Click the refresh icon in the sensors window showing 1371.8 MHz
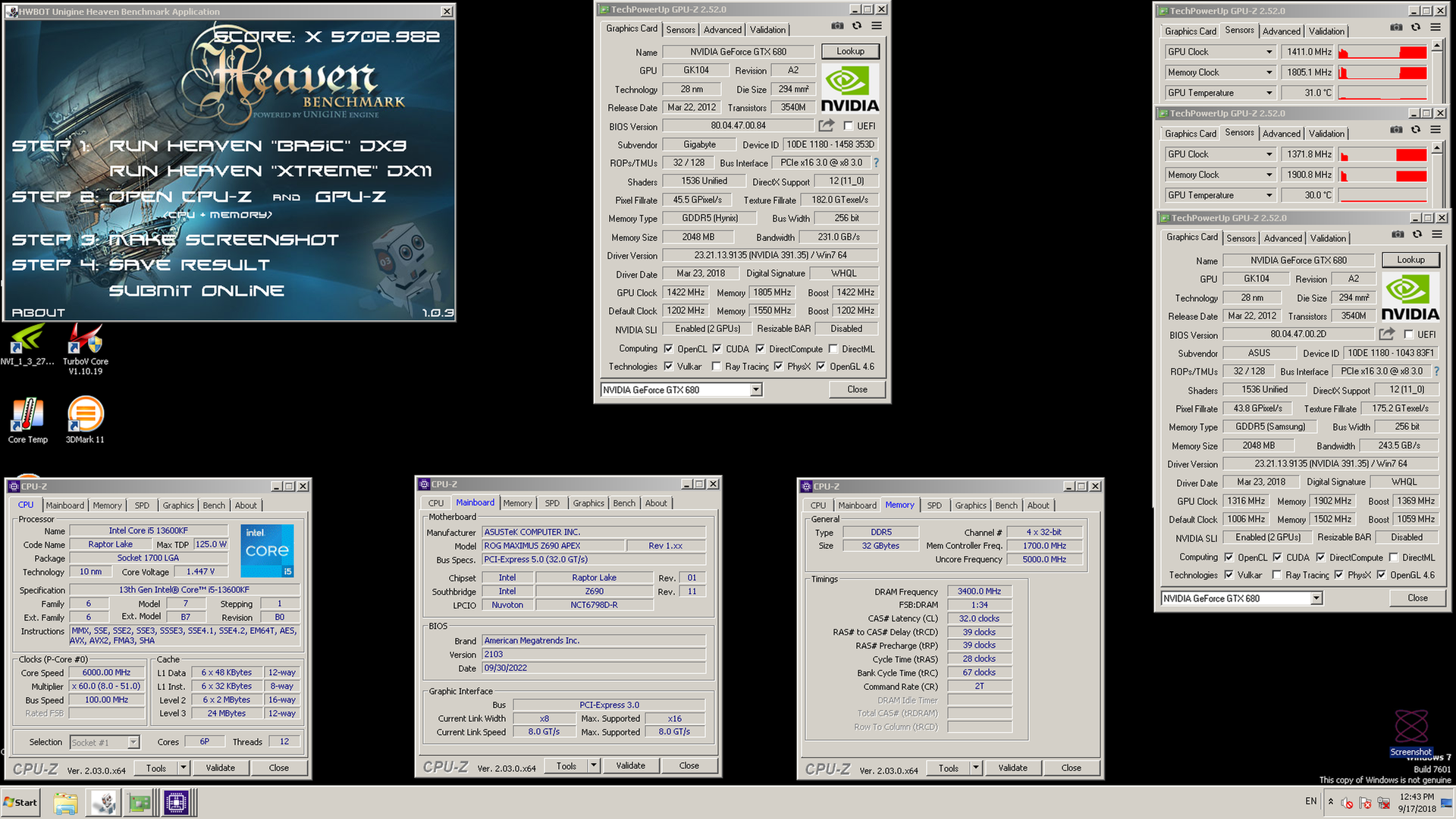Viewport: 1456px width, 819px height. tap(1416, 130)
